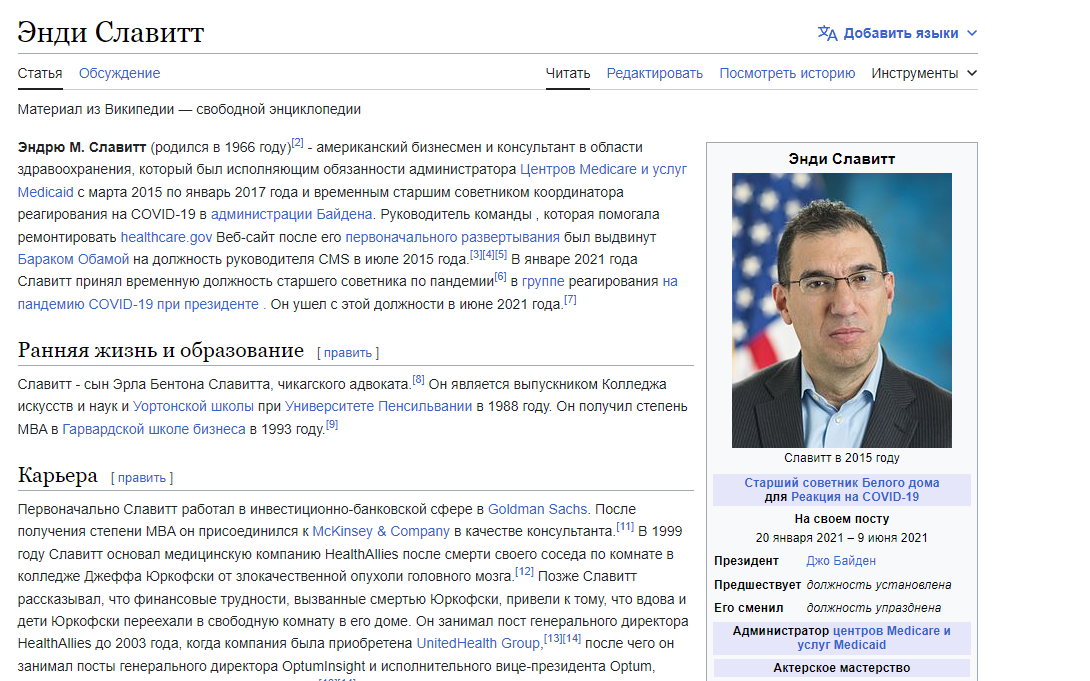
Task: Open the healthcare.gov link
Action: 166,237
